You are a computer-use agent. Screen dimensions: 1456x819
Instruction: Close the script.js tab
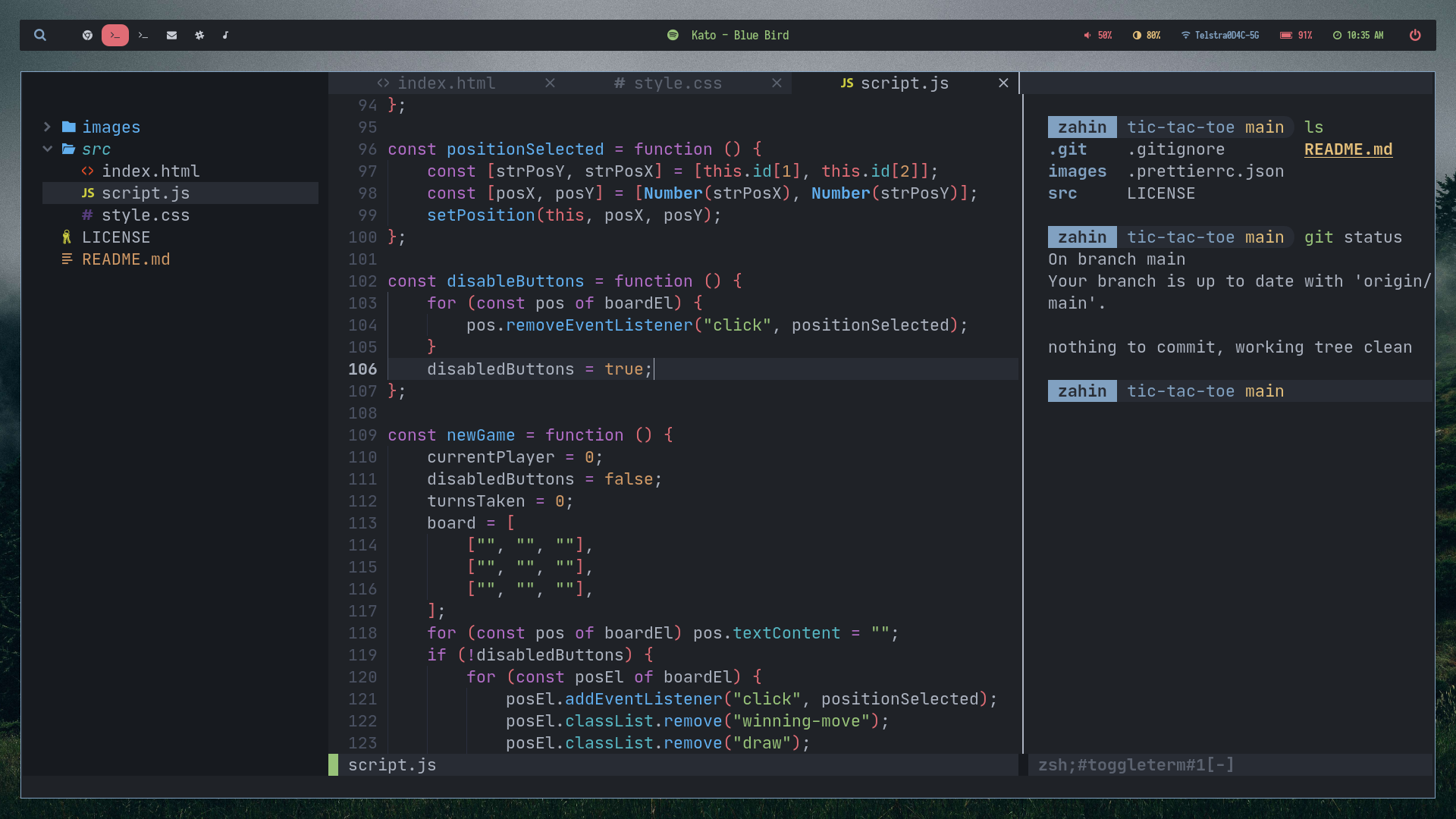(1003, 83)
